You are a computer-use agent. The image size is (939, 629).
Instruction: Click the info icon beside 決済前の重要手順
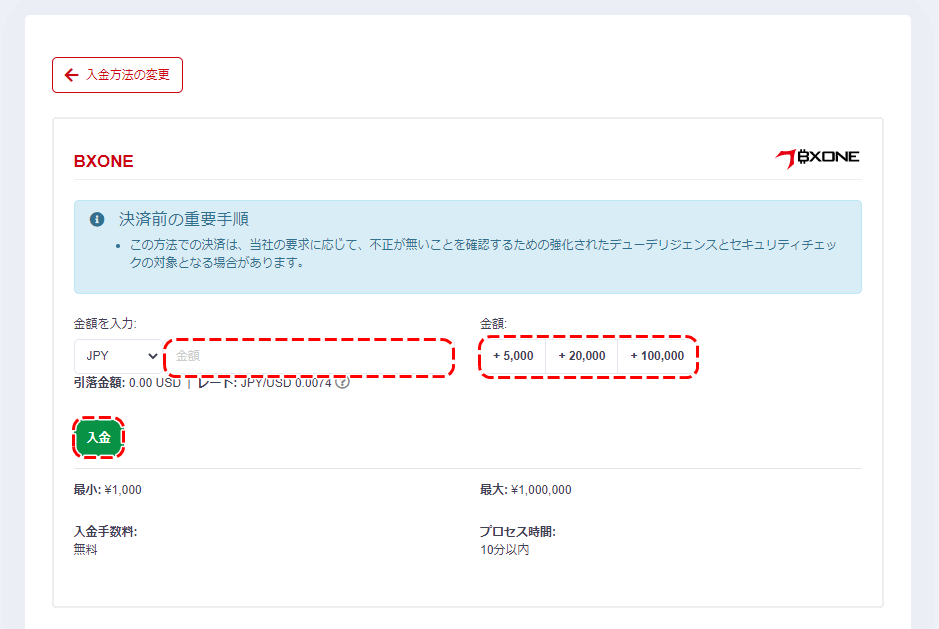click(97, 219)
